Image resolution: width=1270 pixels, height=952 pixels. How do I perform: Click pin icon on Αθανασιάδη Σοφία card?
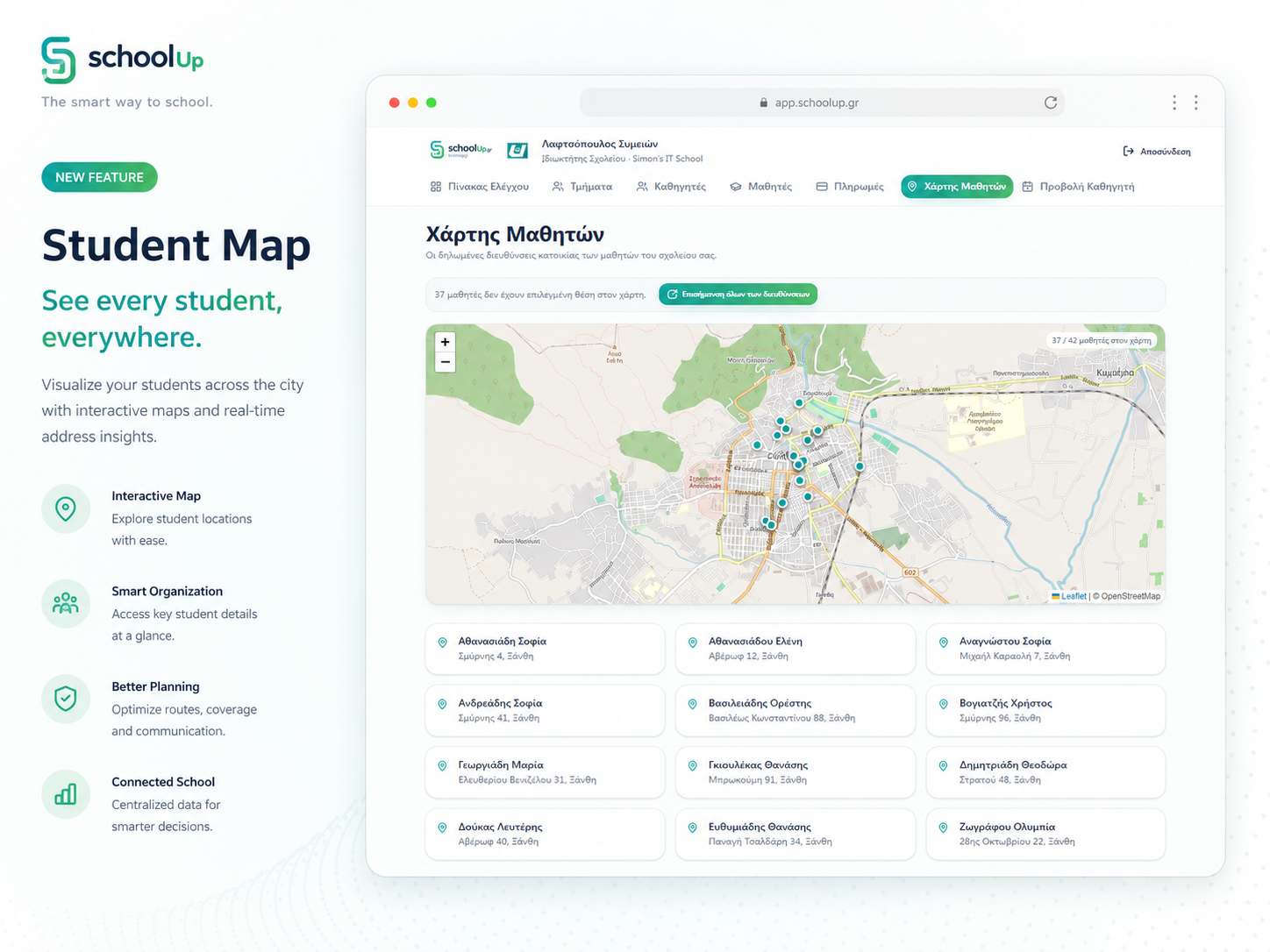pyautogui.click(x=443, y=643)
